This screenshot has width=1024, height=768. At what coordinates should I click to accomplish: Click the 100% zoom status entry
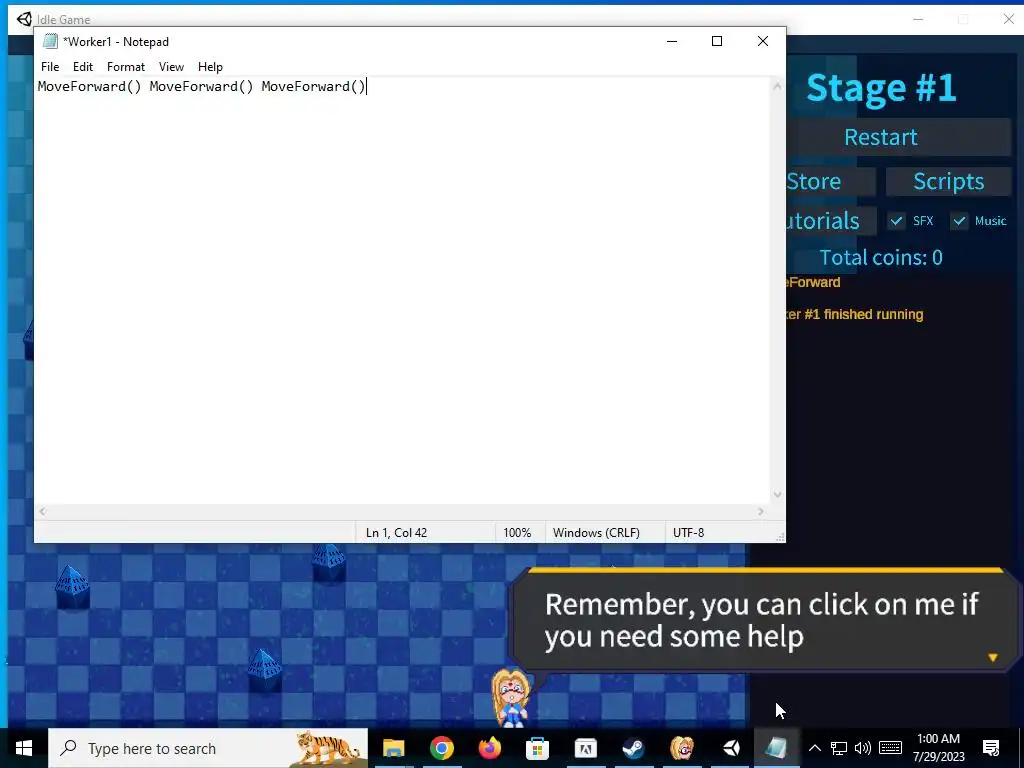tap(517, 533)
